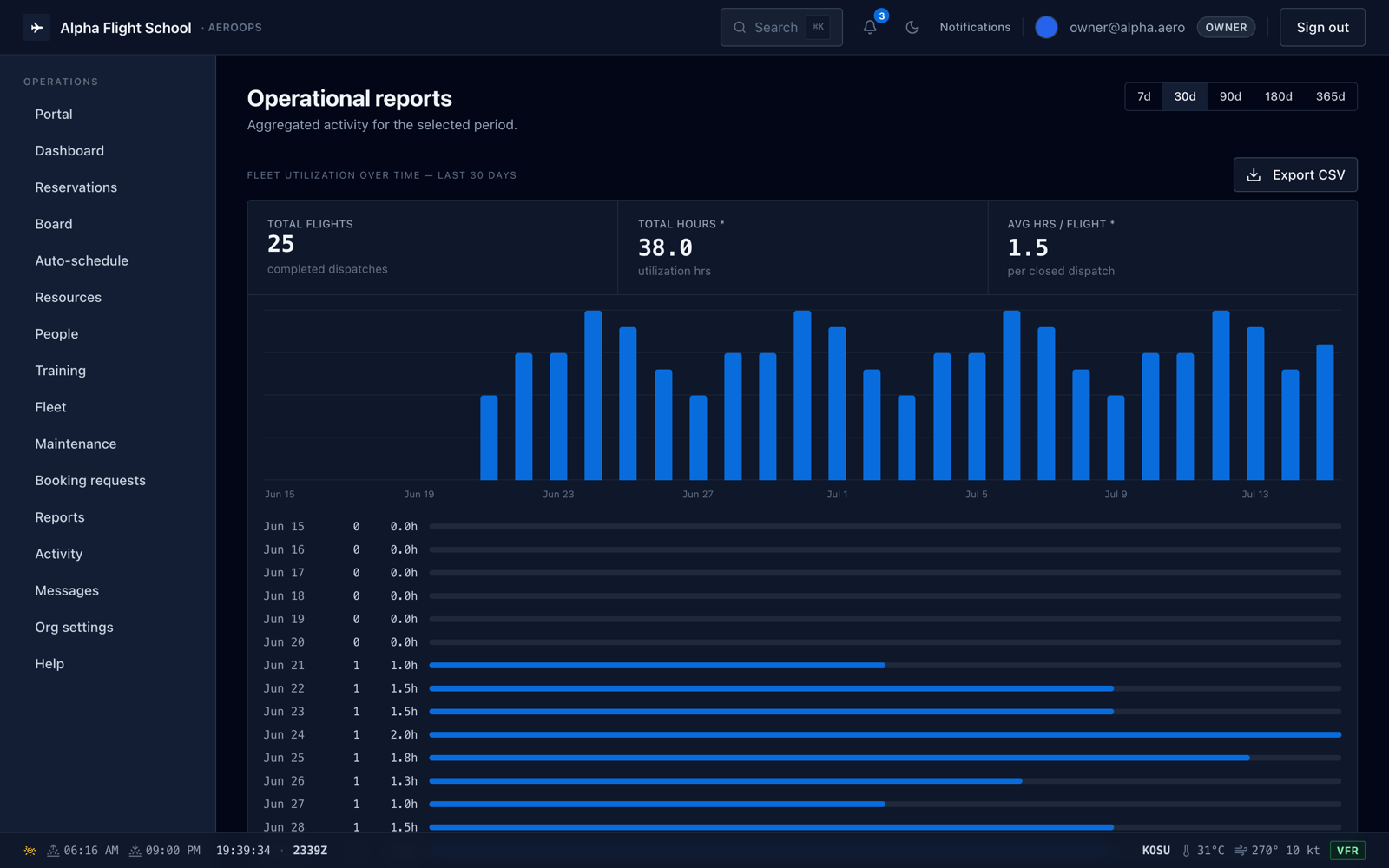Click the sunset icon beside 09:00 PM
This screenshot has height=868, width=1389.
click(x=135, y=851)
